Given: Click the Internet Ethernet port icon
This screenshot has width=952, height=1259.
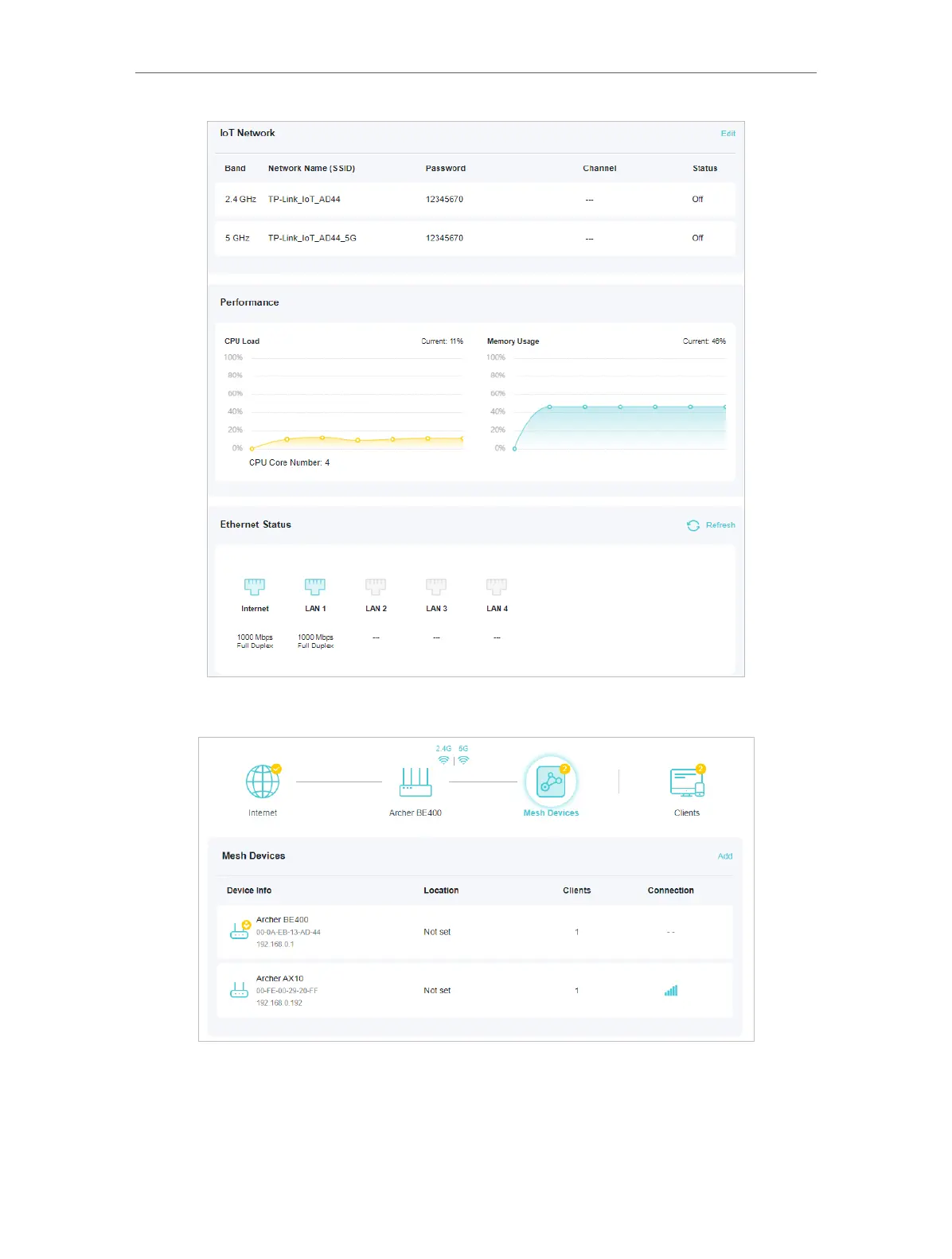Looking at the screenshot, I should tap(255, 587).
